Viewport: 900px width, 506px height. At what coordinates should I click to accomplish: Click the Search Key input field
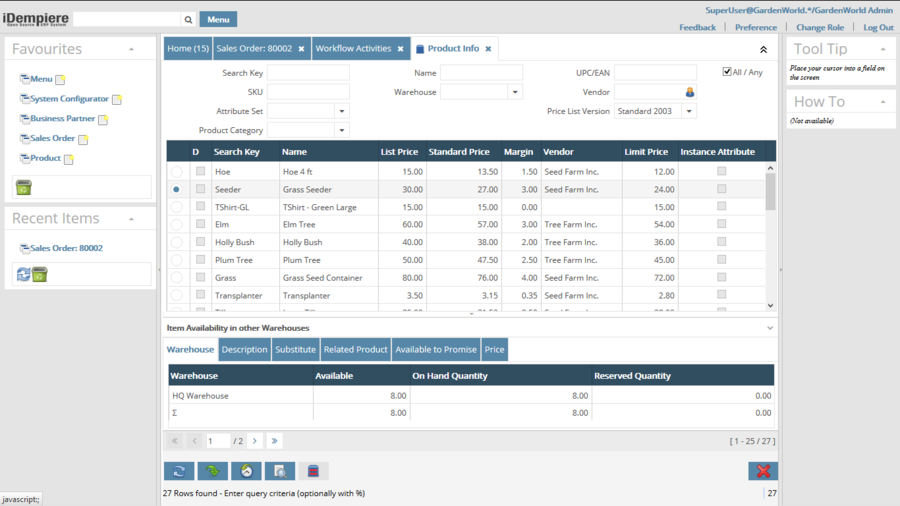coord(308,73)
